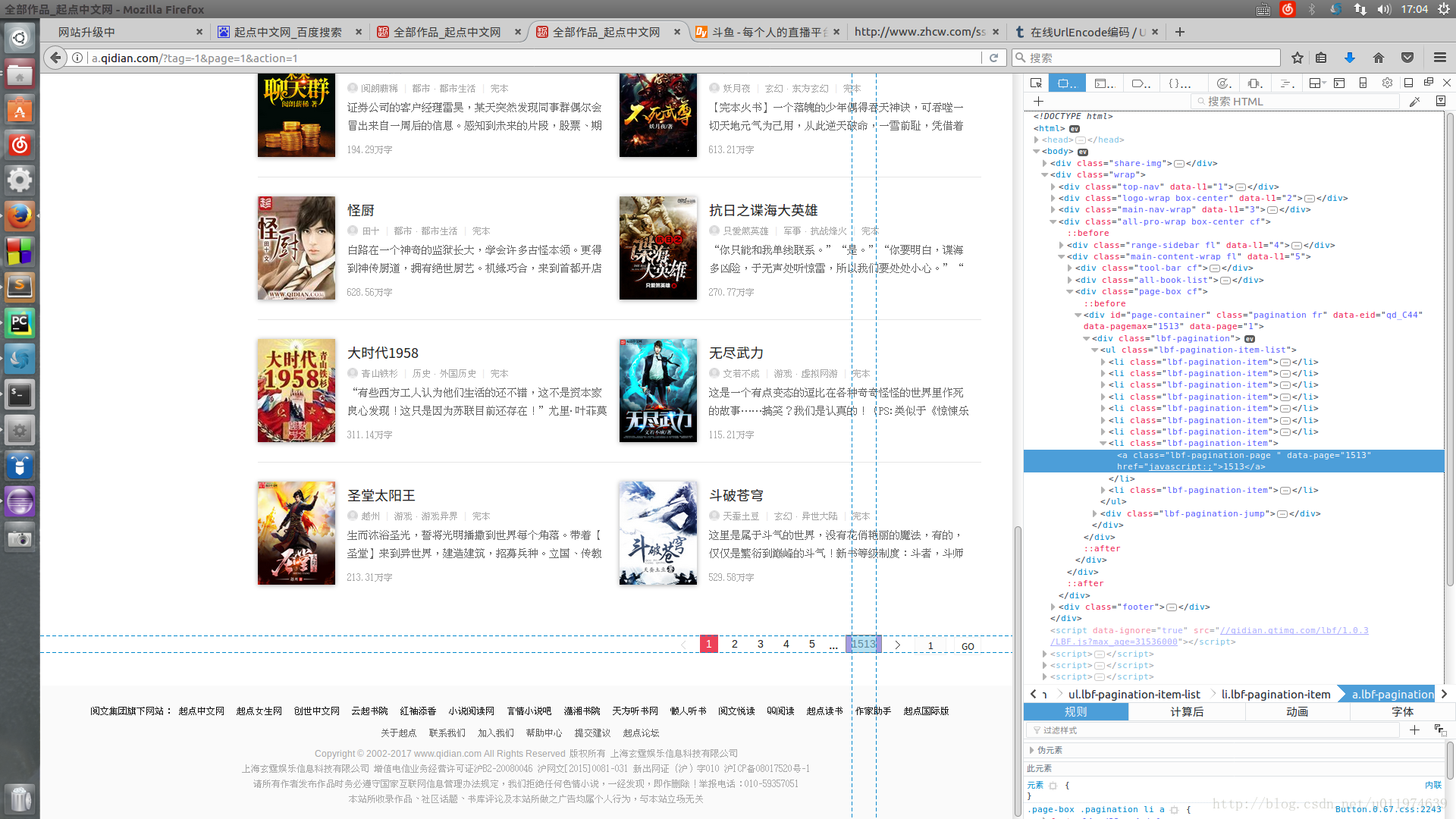Open Ubuntu Software Center in dock
This screenshot has width=1456, height=819.
[x=20, y=110]
